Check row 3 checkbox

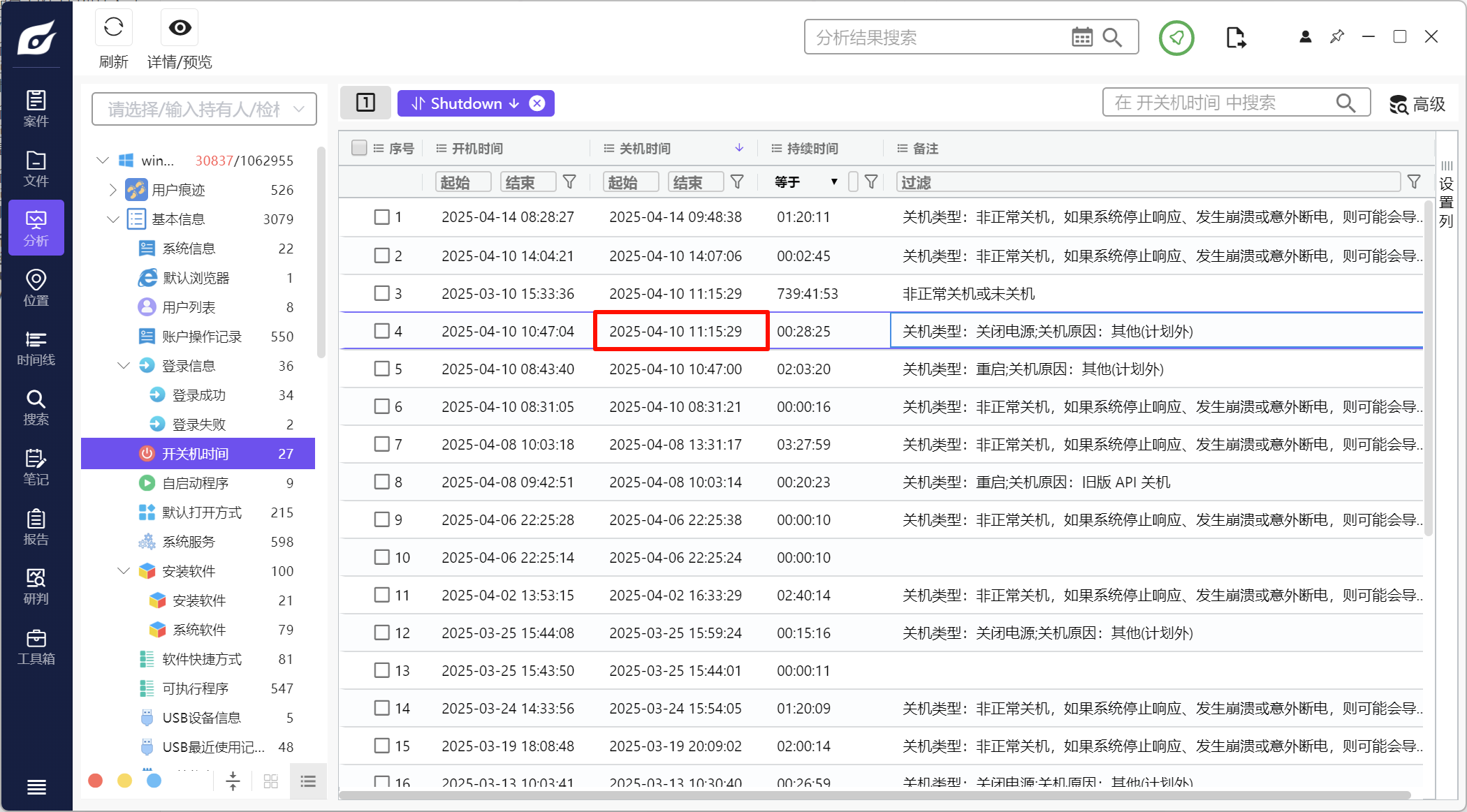pyautogui.click(x=381, y=293)
